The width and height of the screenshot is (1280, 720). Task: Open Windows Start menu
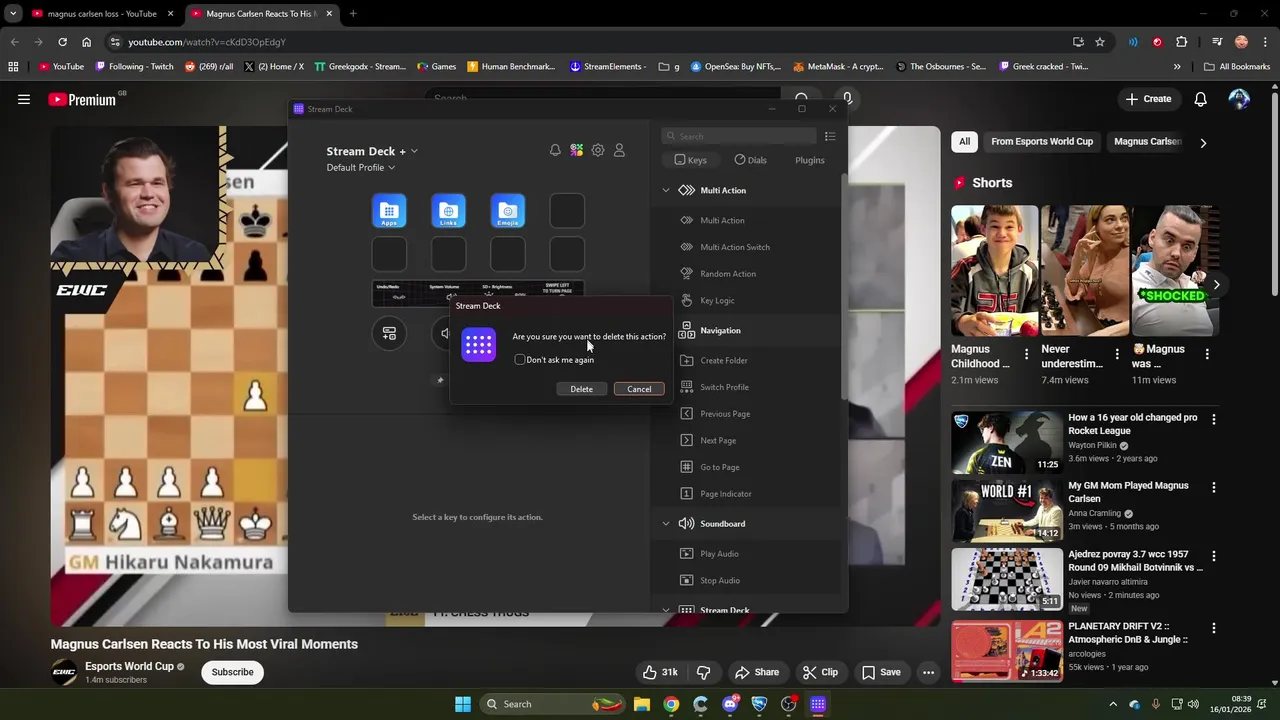tap(463, 704)
